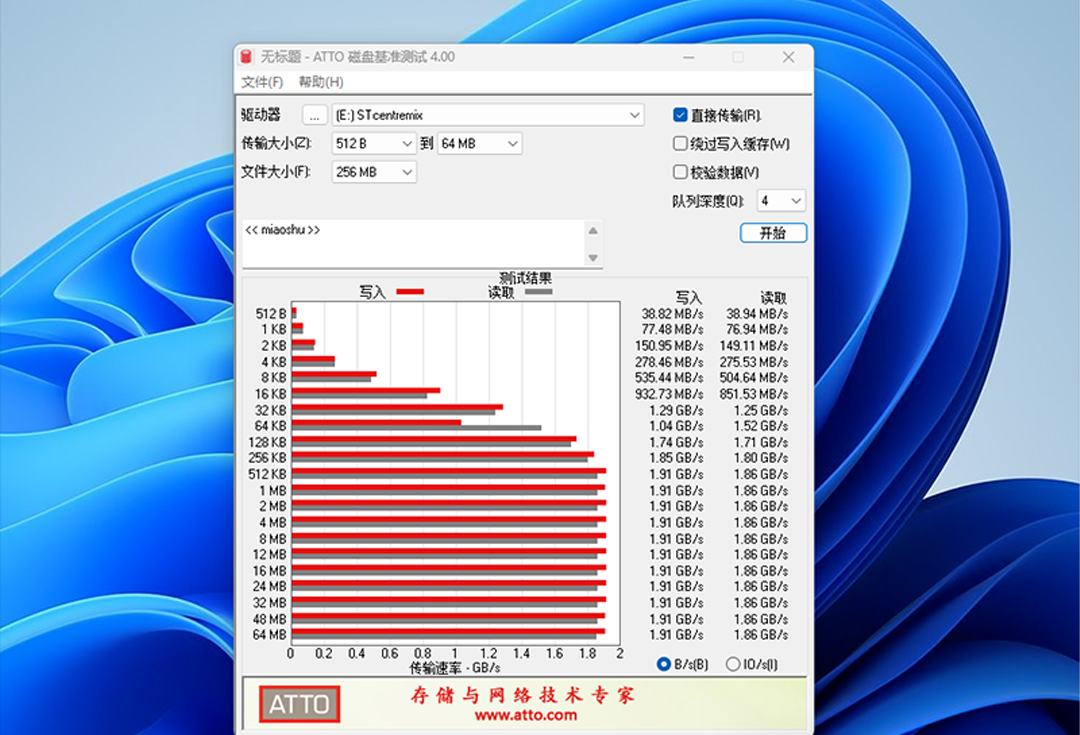The height and width of the screenshot is (735, 1080).
Task: Disable the 直接传输(R) checkbox
Action: click(680, 115)
